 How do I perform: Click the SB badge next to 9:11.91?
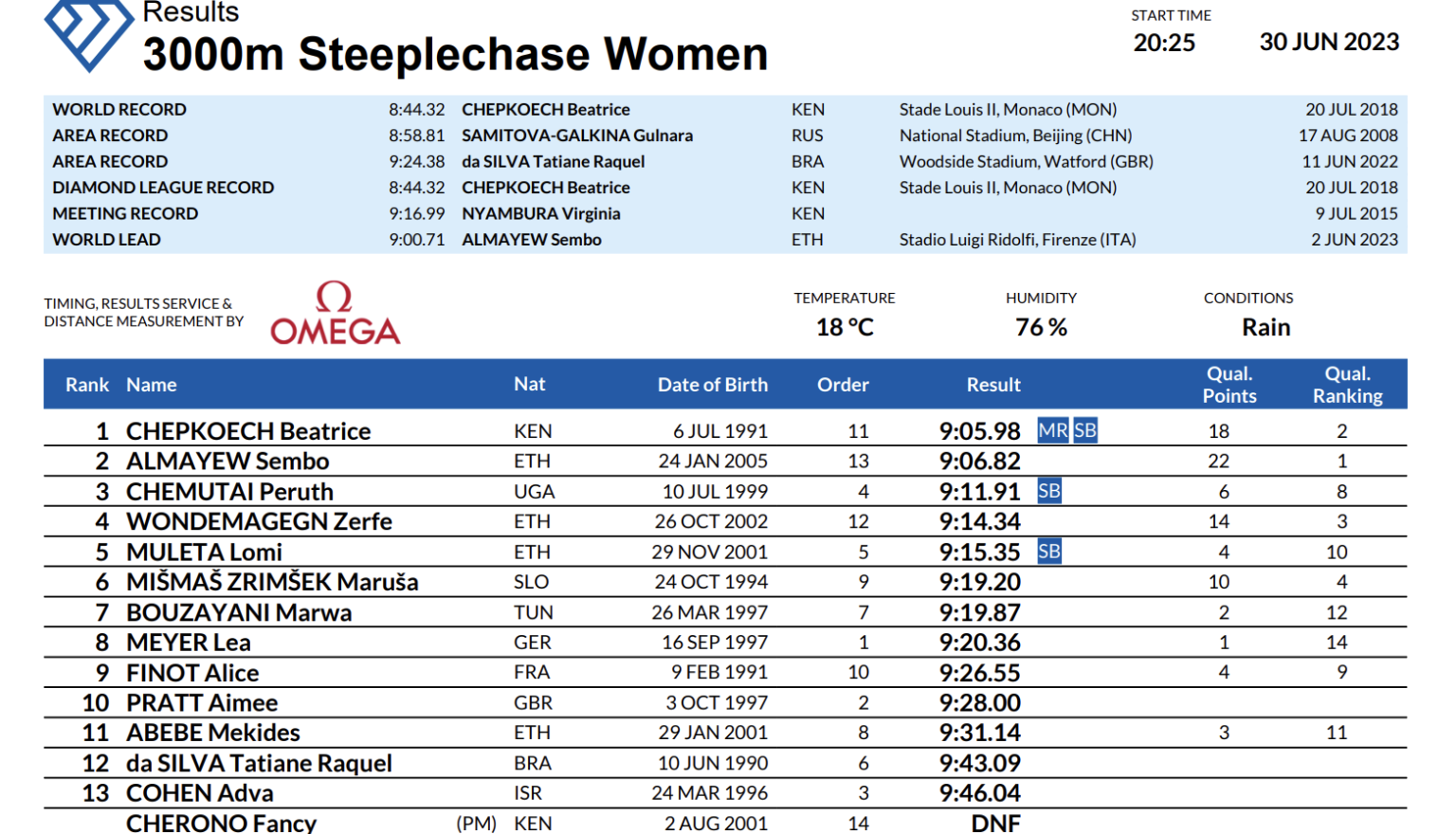click(x=1049, y=492)
